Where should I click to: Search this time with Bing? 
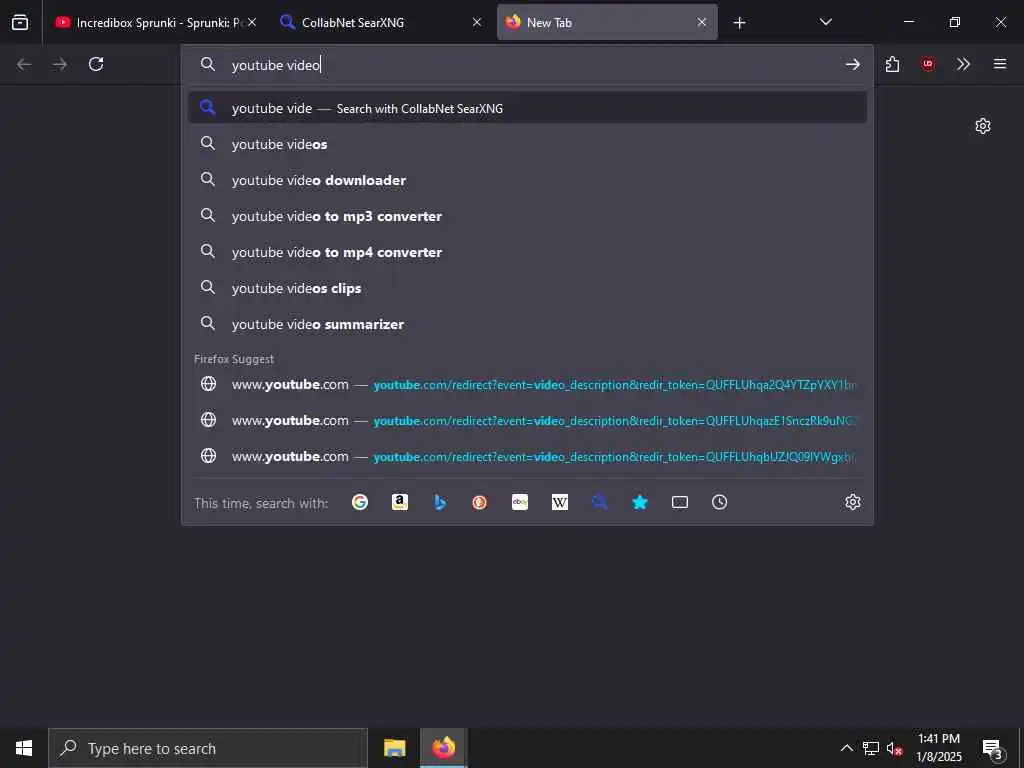[440, 502]
